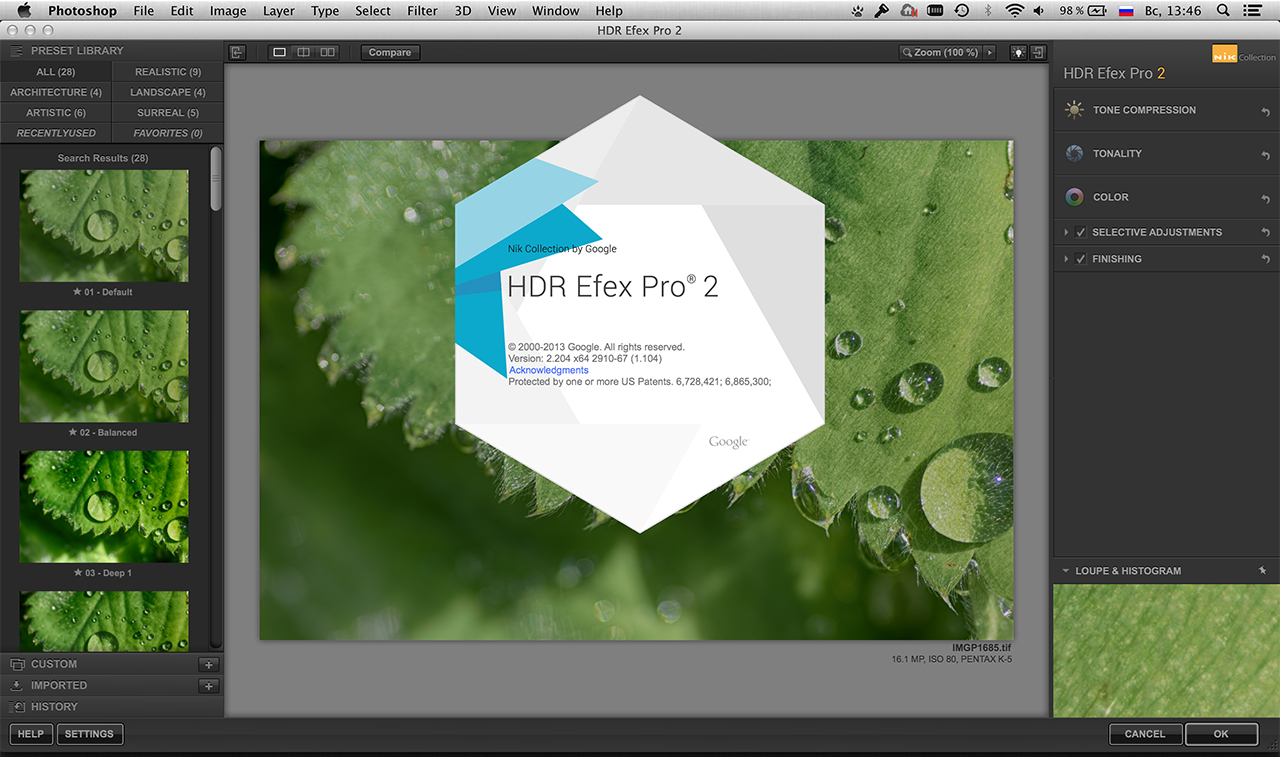Screen dimensions: 1280x757
Task: Import a preset with the plus icon
Action: click(208, 686)
